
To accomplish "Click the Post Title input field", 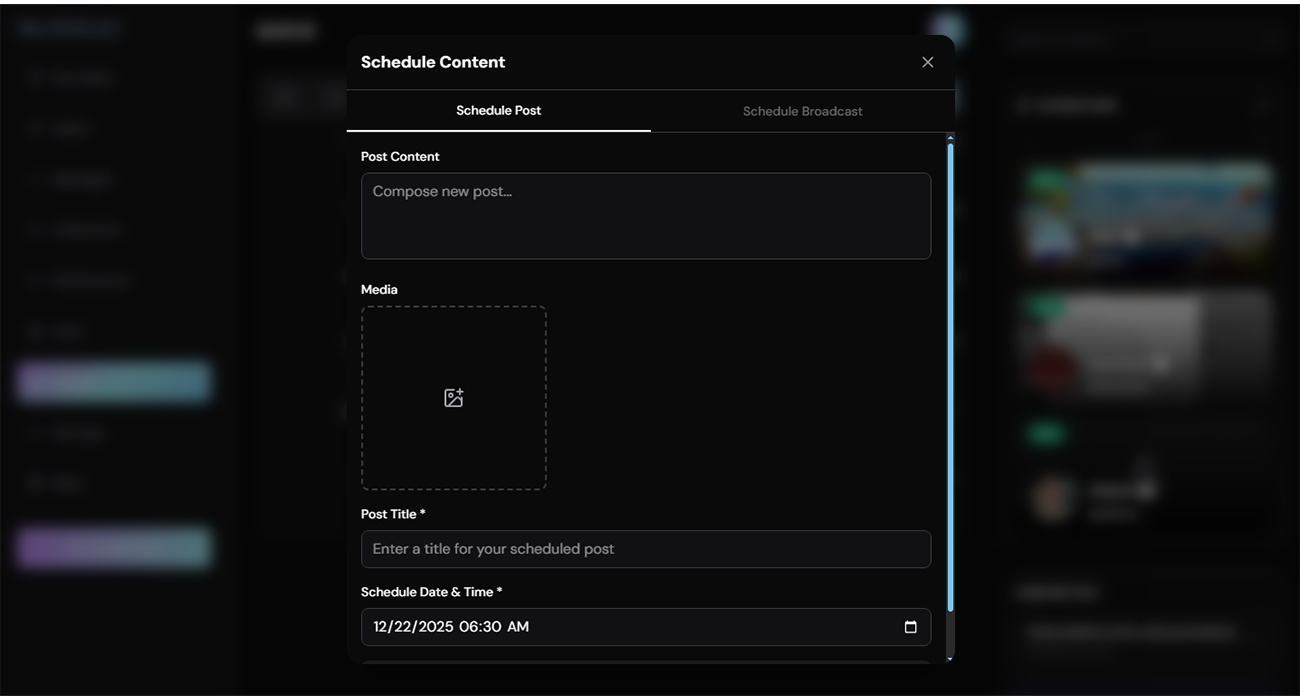I will [x=645, y=549].
